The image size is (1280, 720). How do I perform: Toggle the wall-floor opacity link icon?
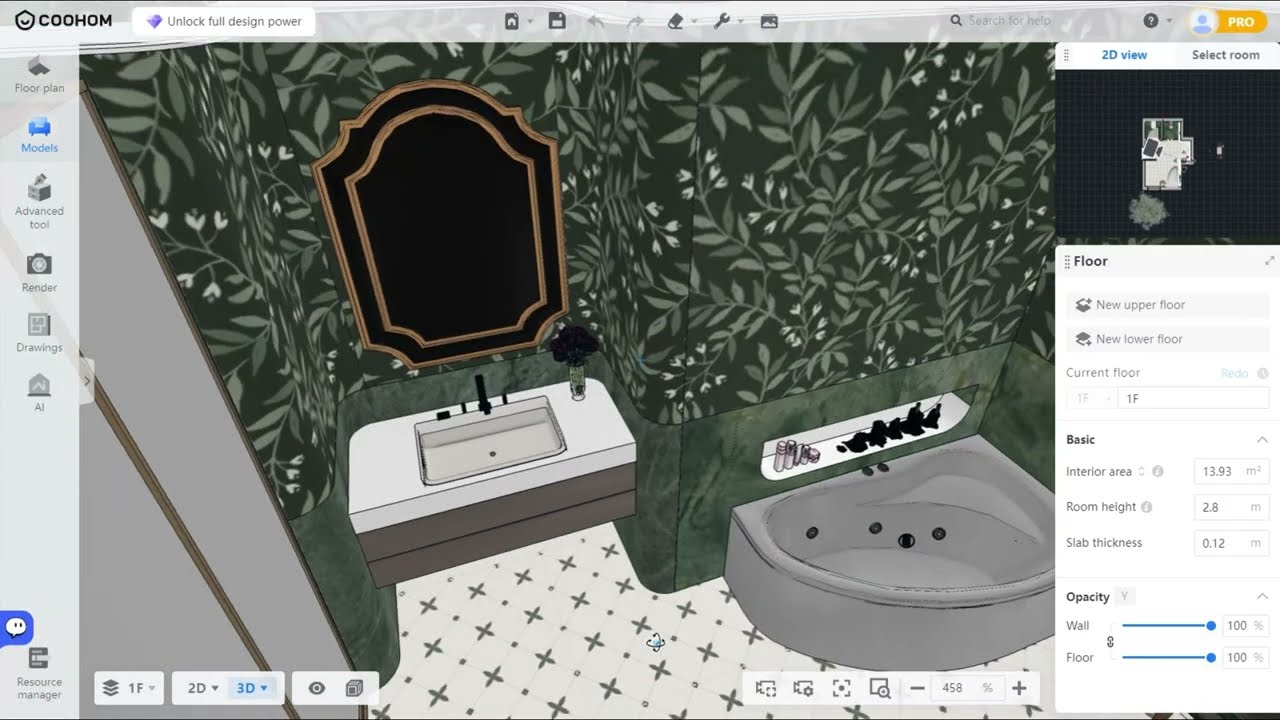click(1110, 642)
